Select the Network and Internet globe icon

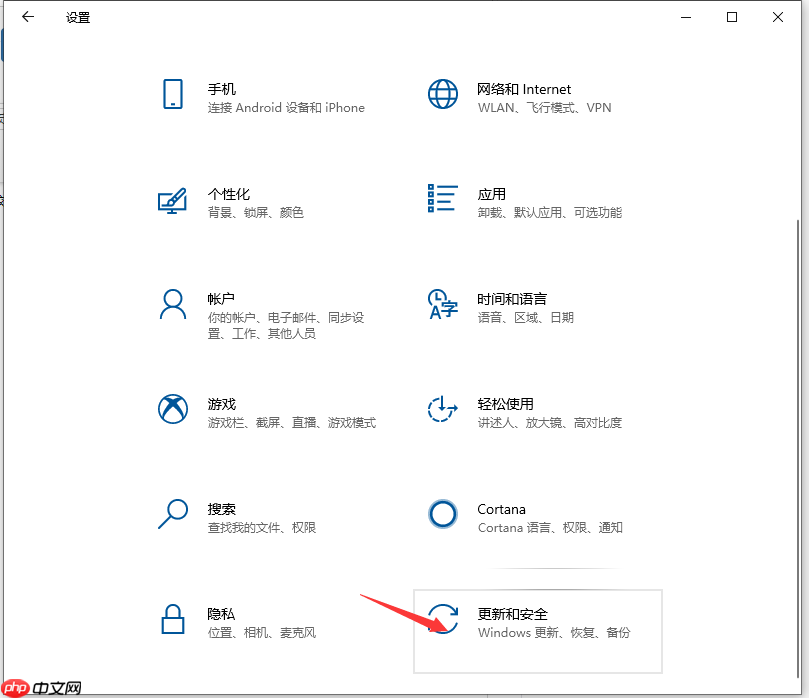[442, 95]
